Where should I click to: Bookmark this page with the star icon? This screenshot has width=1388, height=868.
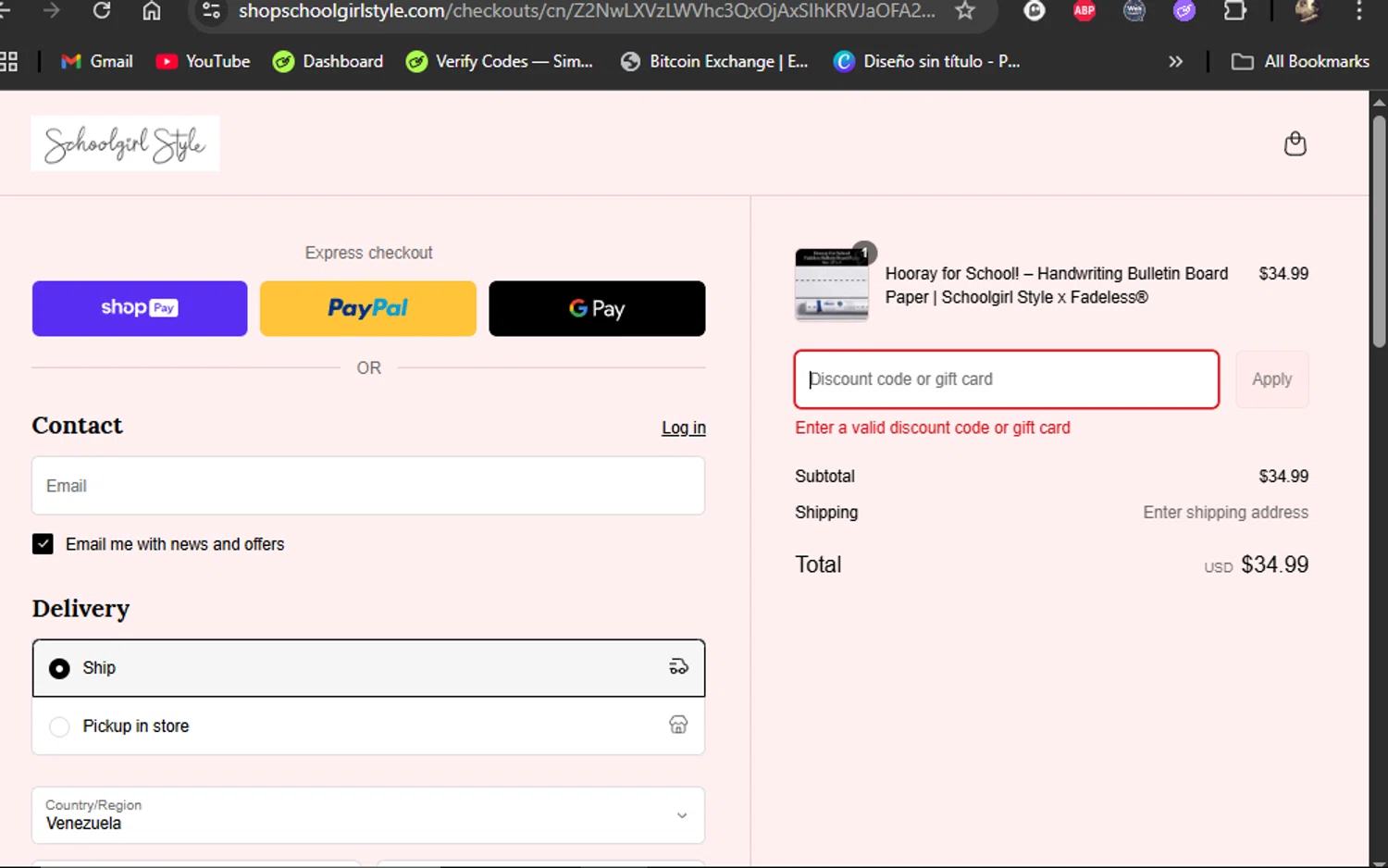[x=965, y=11]
